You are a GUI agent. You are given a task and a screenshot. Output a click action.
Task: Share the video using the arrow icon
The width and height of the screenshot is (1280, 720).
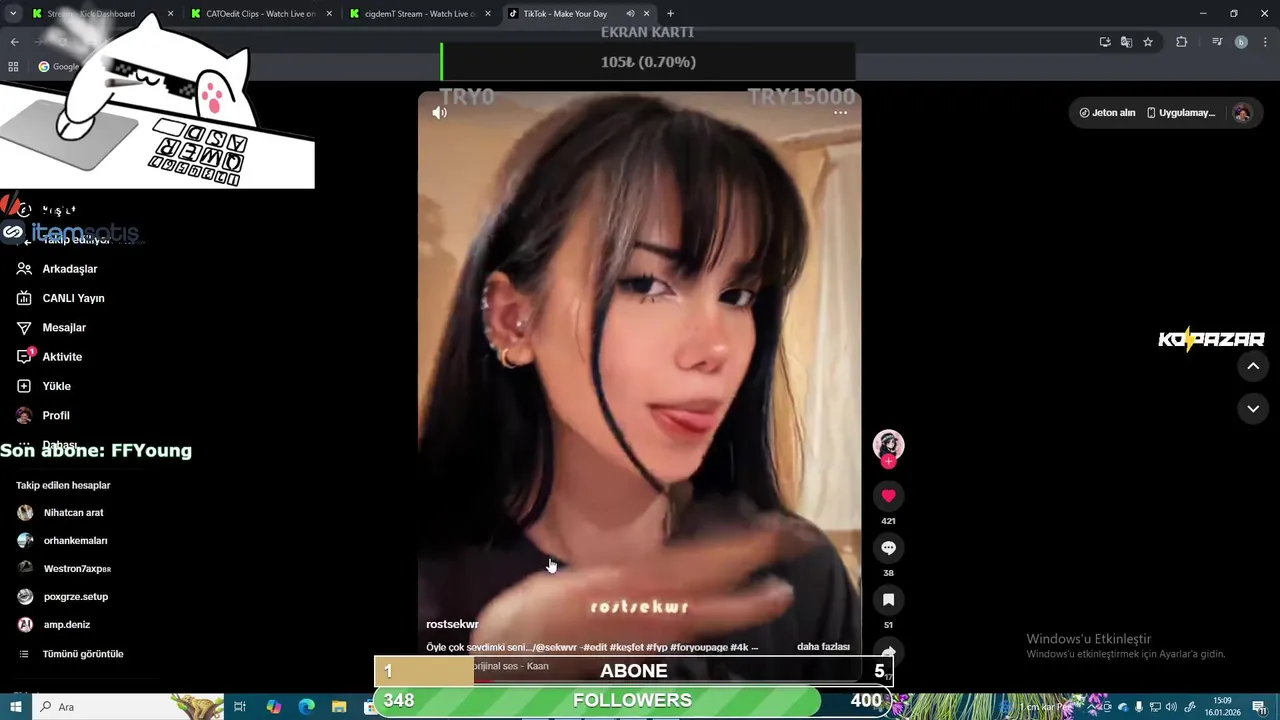(x=888, y=652)
